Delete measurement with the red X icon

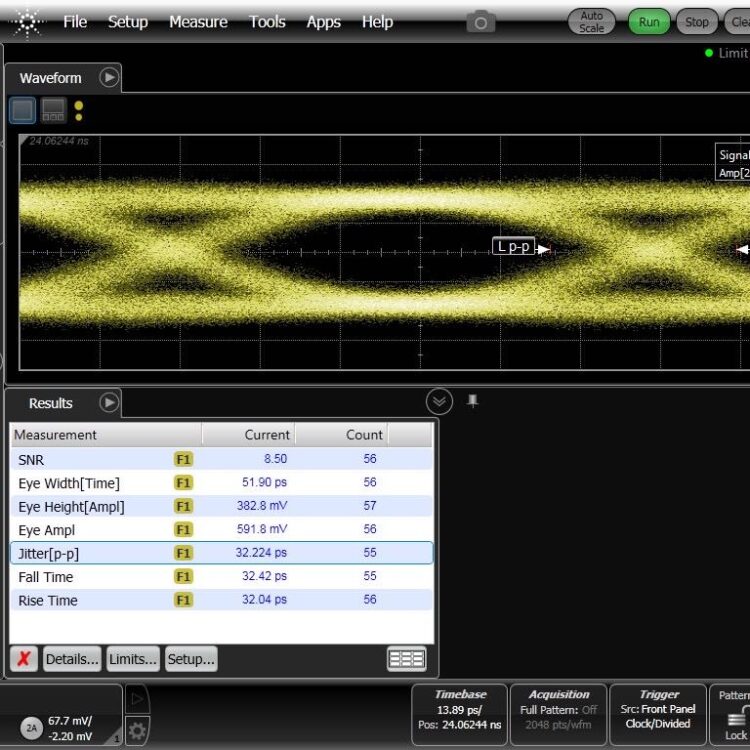pos(24,659)
